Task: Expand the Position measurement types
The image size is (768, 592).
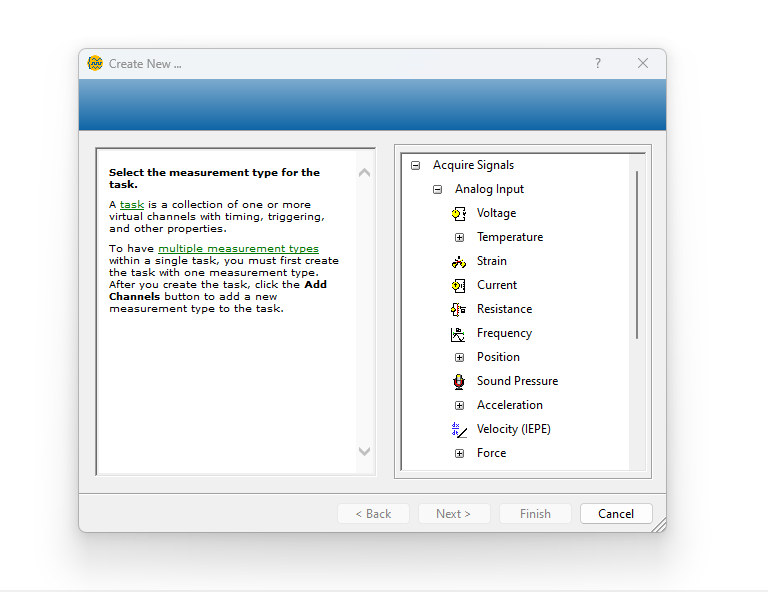Action: tap(459, 357)
